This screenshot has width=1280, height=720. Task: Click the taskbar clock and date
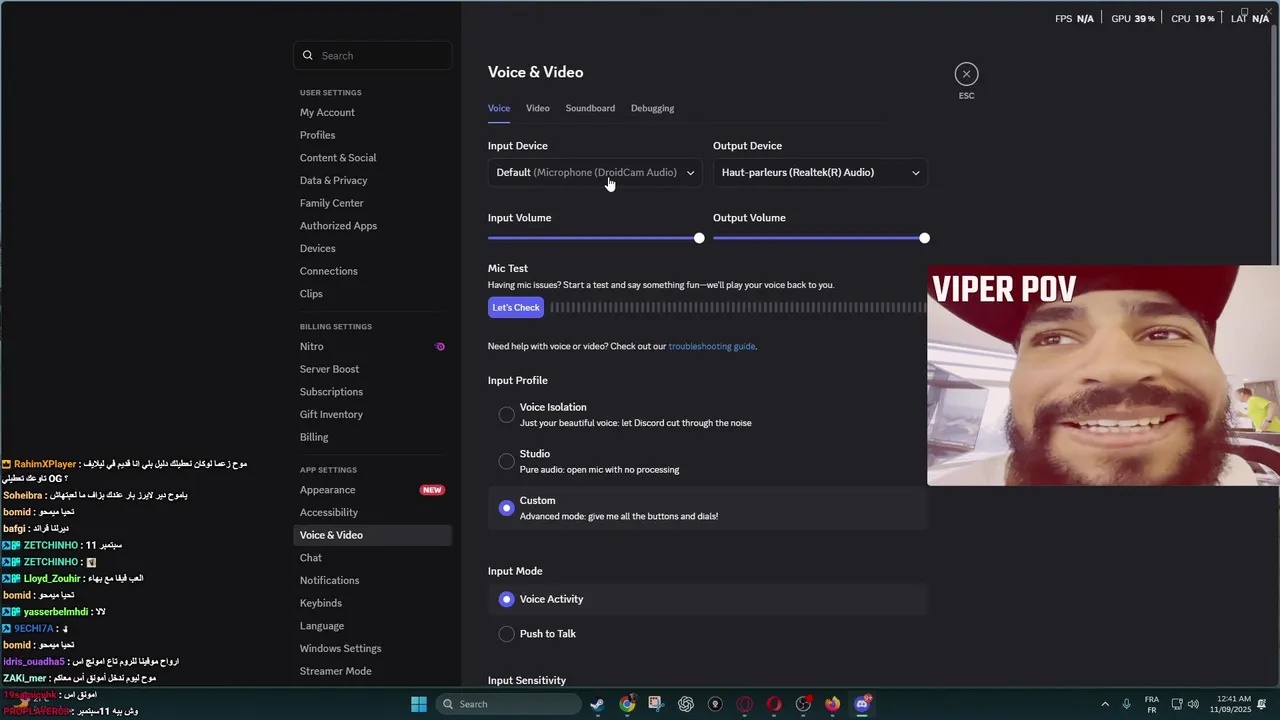[1229, 704]
